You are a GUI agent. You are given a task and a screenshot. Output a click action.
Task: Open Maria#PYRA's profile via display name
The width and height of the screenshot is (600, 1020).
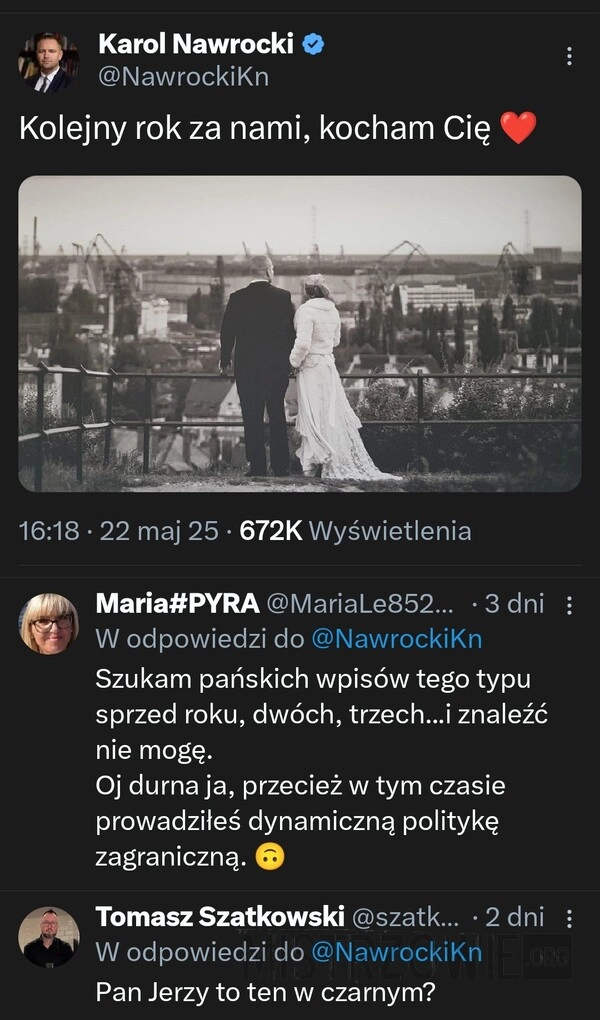(x=177, y=603)
